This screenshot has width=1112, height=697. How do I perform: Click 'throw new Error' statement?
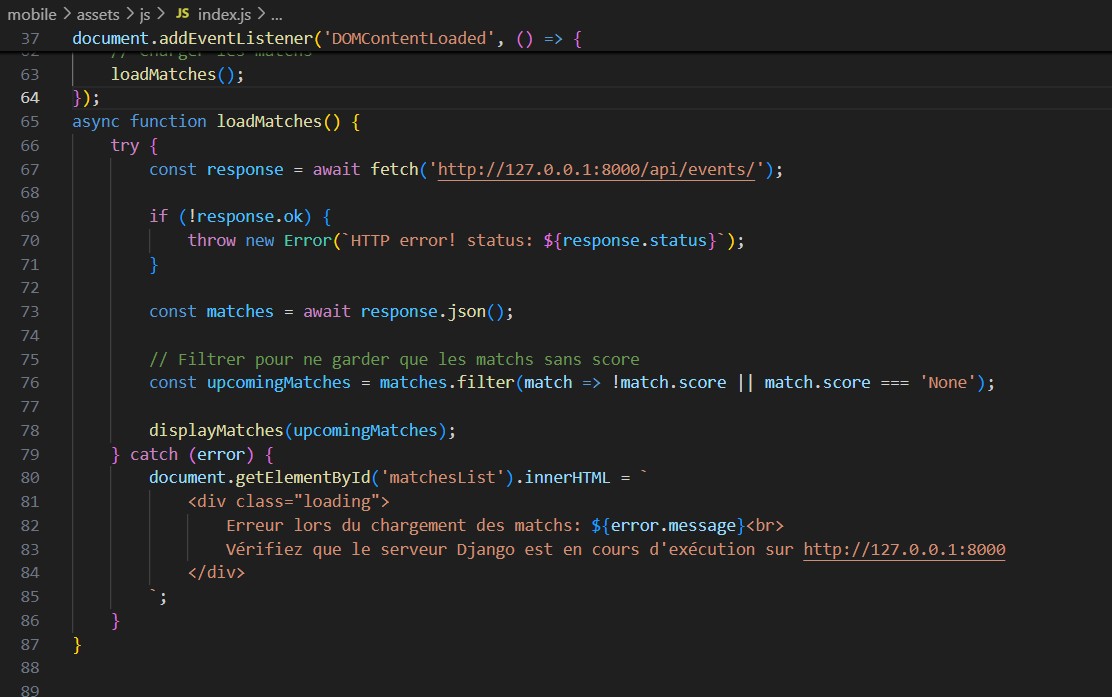click(259, 240)
